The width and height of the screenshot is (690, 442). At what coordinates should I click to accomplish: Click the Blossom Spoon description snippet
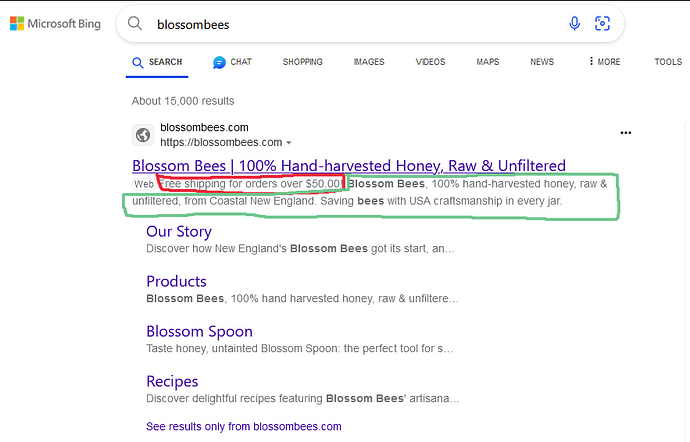(299, 349)
